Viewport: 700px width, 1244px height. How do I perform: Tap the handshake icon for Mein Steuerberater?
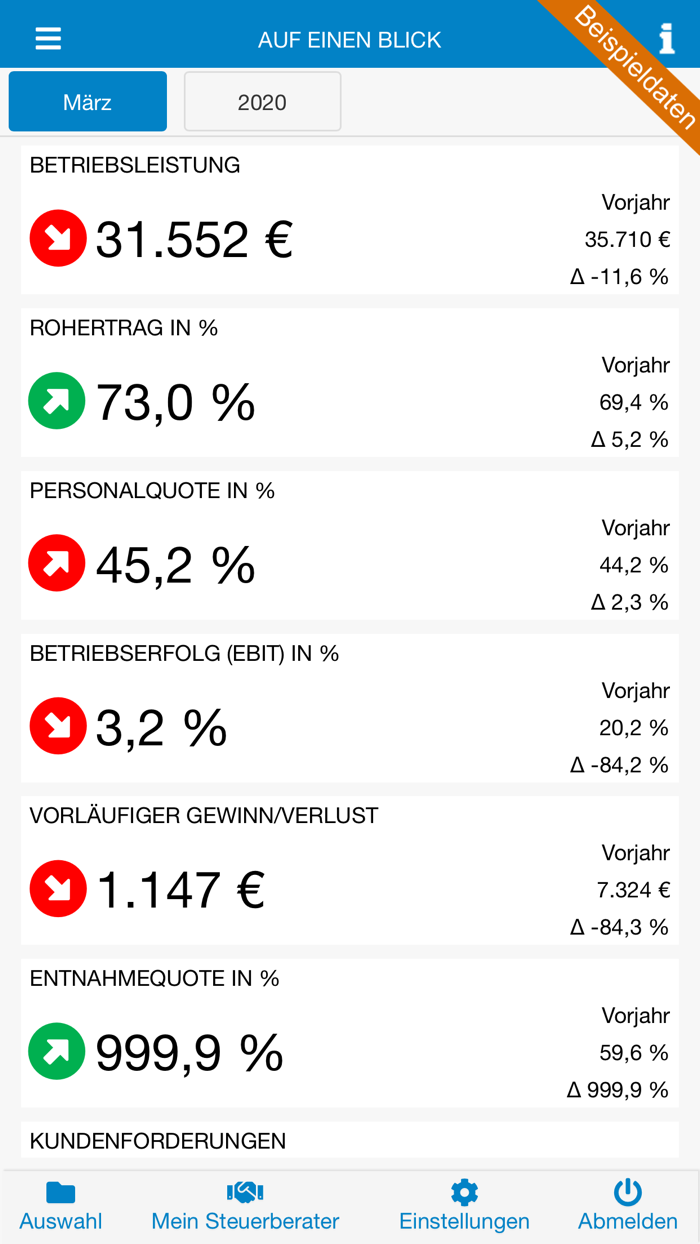(x=246, y=1192)
